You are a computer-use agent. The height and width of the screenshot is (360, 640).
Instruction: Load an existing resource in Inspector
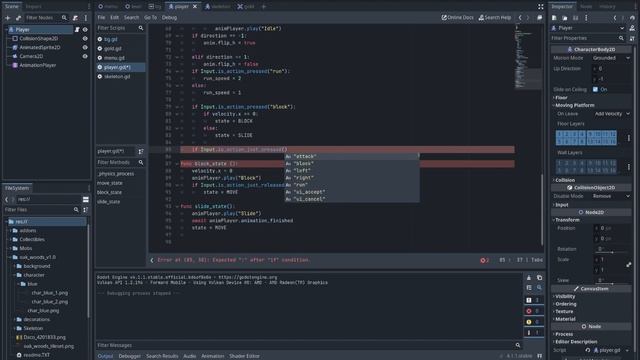[565, 18]
